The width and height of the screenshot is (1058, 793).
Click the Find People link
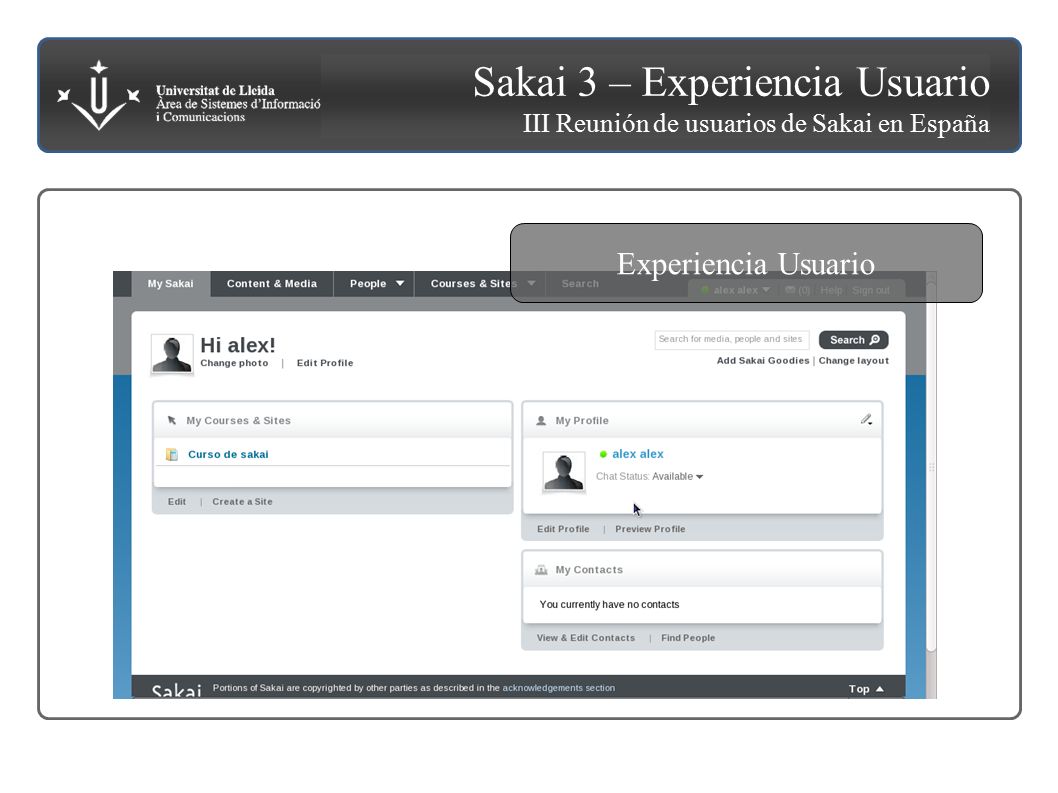click(x=688, y=638)
